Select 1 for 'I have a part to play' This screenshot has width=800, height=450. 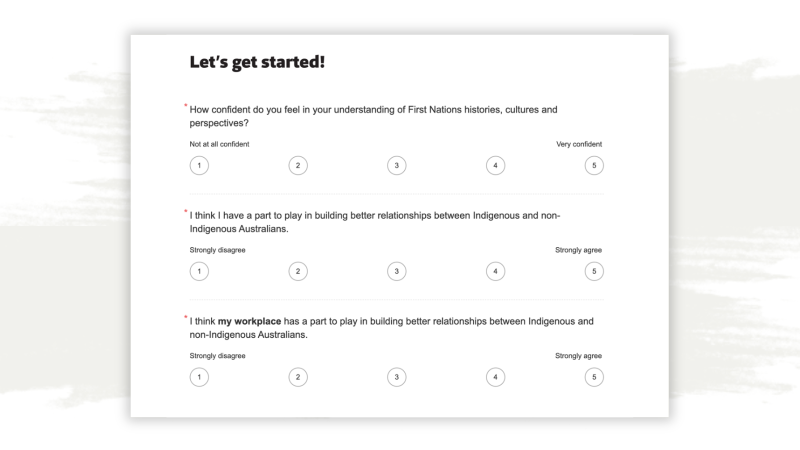coord(199,271)
